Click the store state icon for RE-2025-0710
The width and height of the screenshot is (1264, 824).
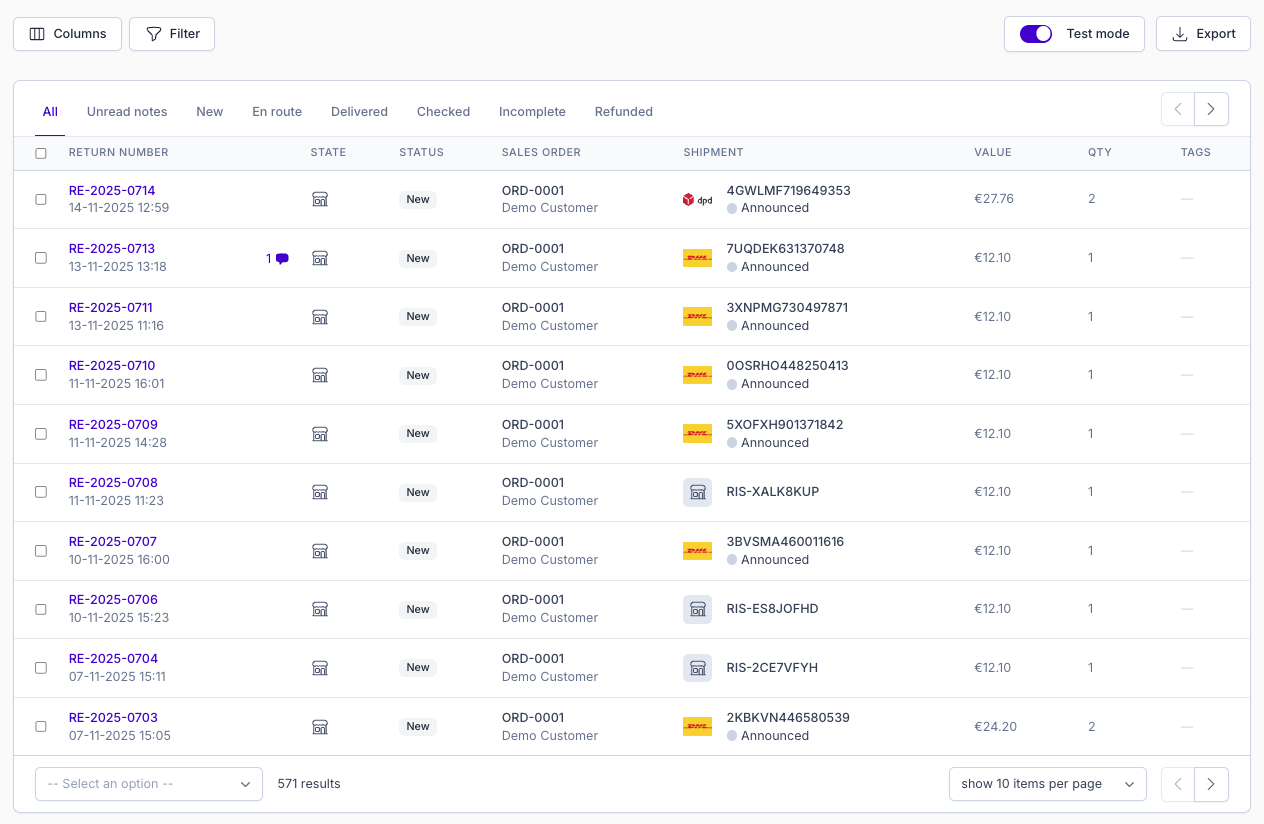pyautogui.click(x=320, y=375)
